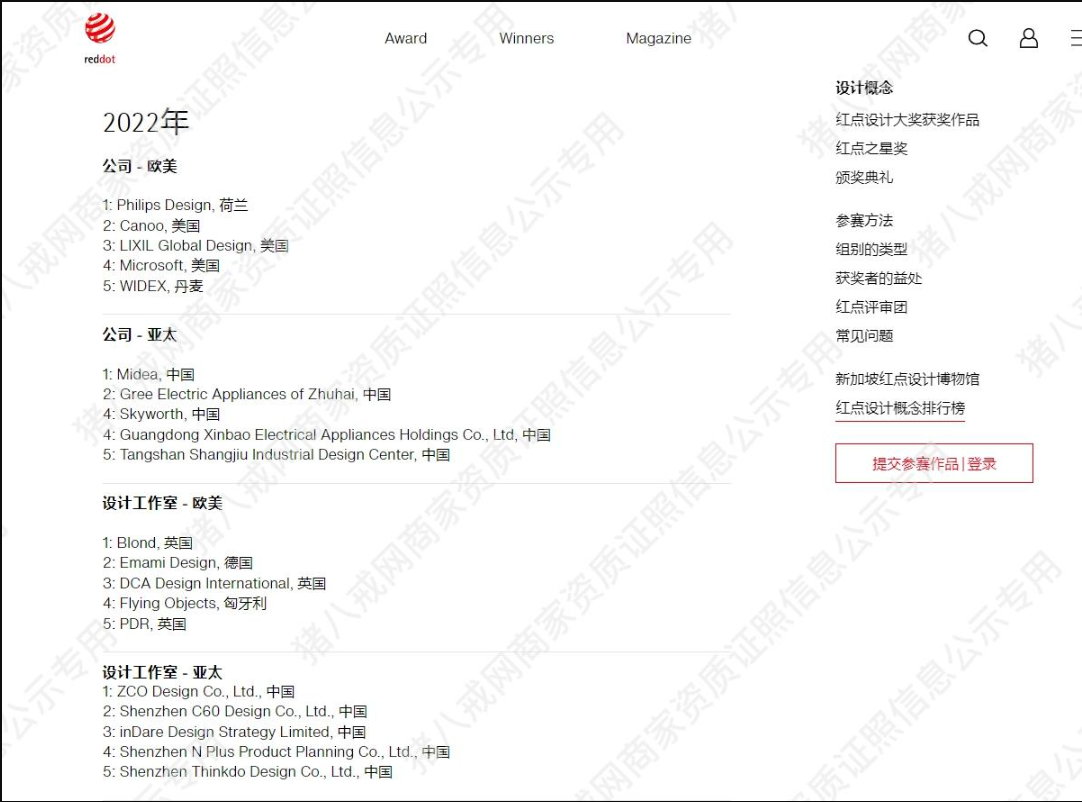Open 红点评审团 link
Screen dimensions: 1082x802
pos(871,307)
